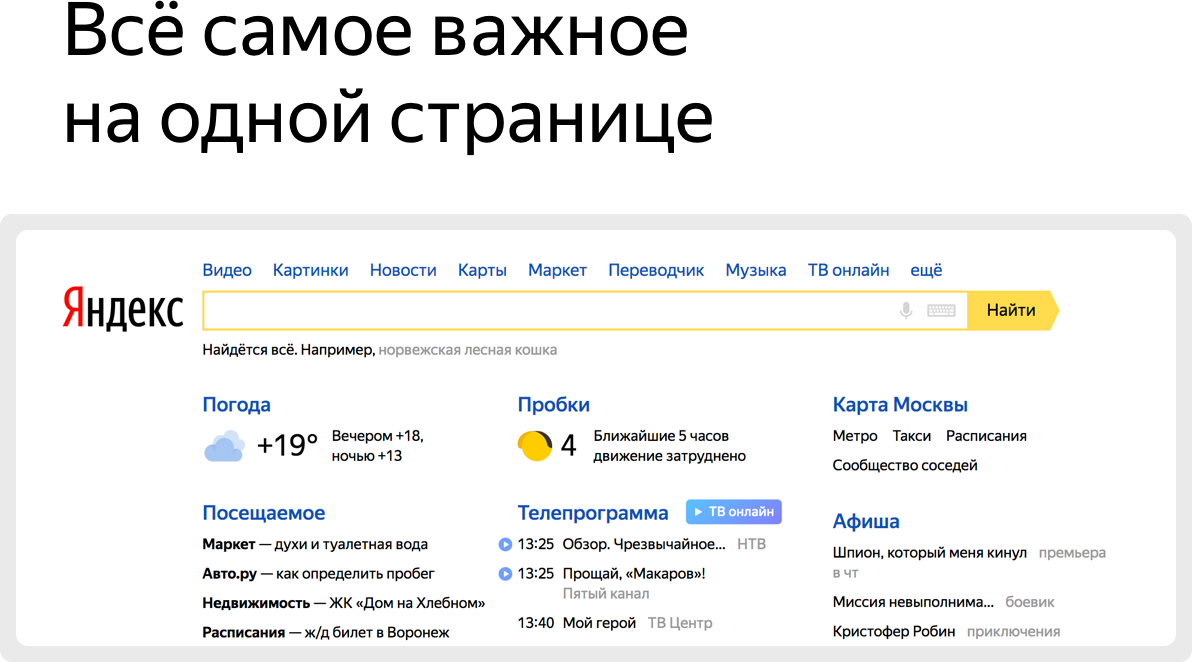
Task: Select the Переводчик tab
Action: click(656, 271)
